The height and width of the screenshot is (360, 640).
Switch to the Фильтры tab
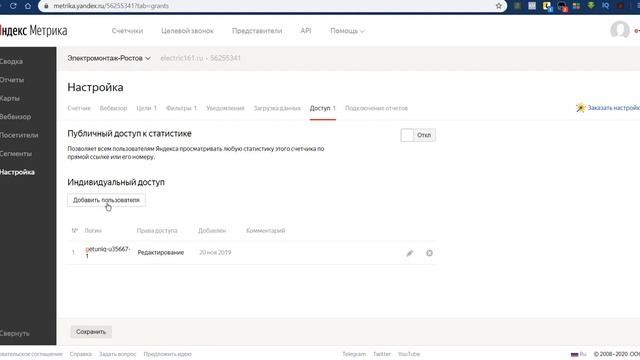(x=181, y=108)
